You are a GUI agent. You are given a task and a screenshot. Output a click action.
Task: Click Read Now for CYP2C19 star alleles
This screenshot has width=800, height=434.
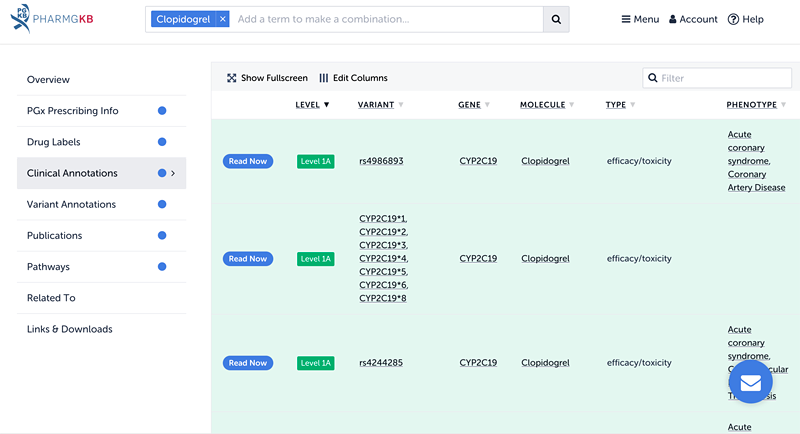[248, 259]
